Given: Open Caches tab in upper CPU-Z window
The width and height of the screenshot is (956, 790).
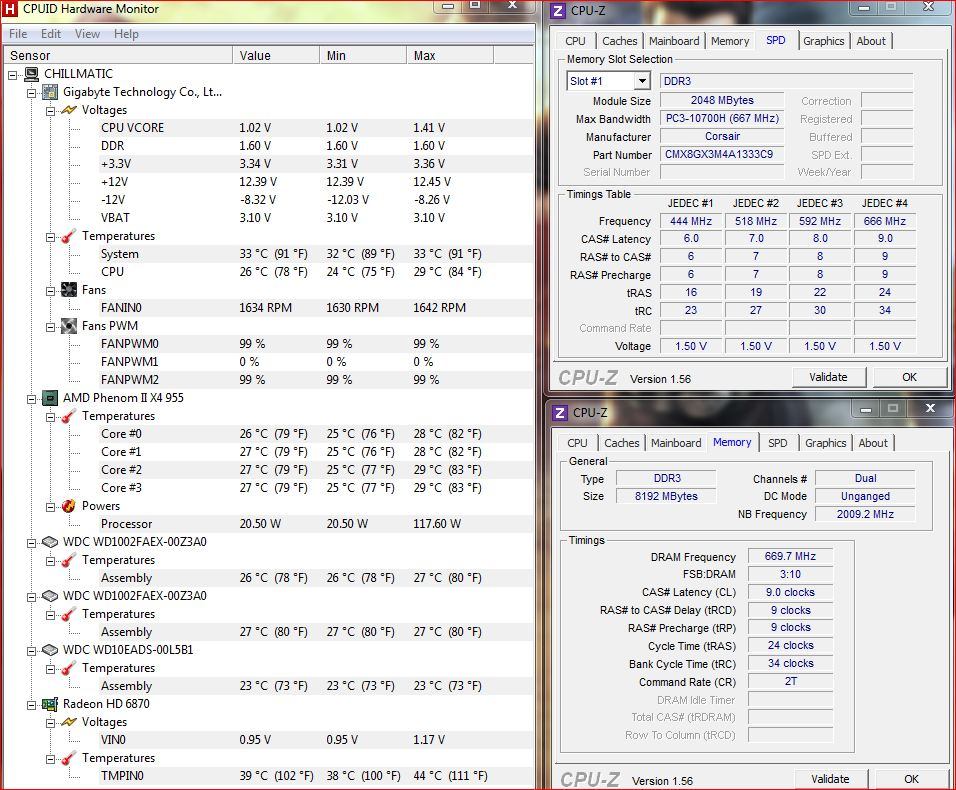Looking at the screenshot, I should pyautogui.click(x=619, y=41).
